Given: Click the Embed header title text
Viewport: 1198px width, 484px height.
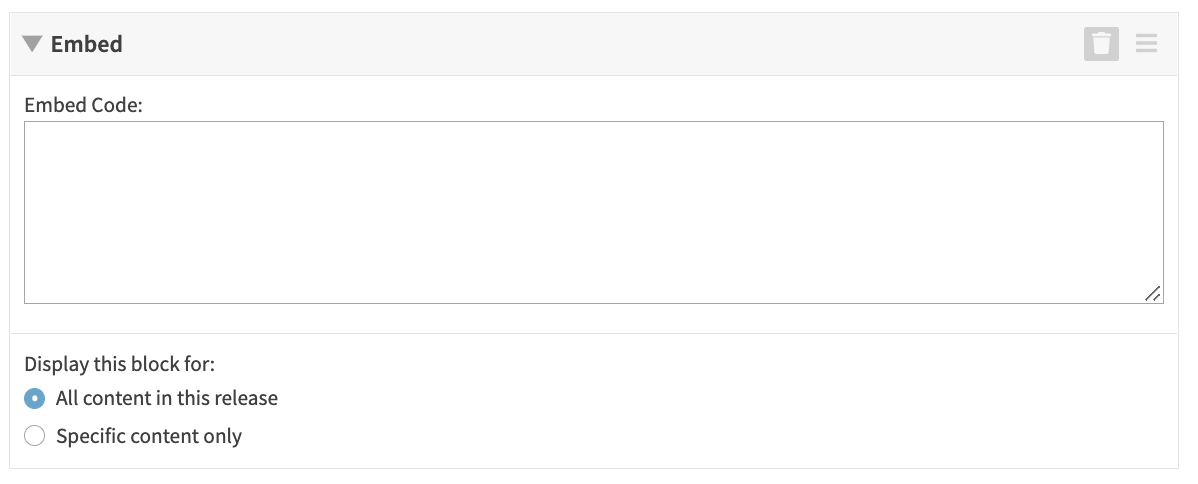Looking at the screenshot, I should 87,44.
